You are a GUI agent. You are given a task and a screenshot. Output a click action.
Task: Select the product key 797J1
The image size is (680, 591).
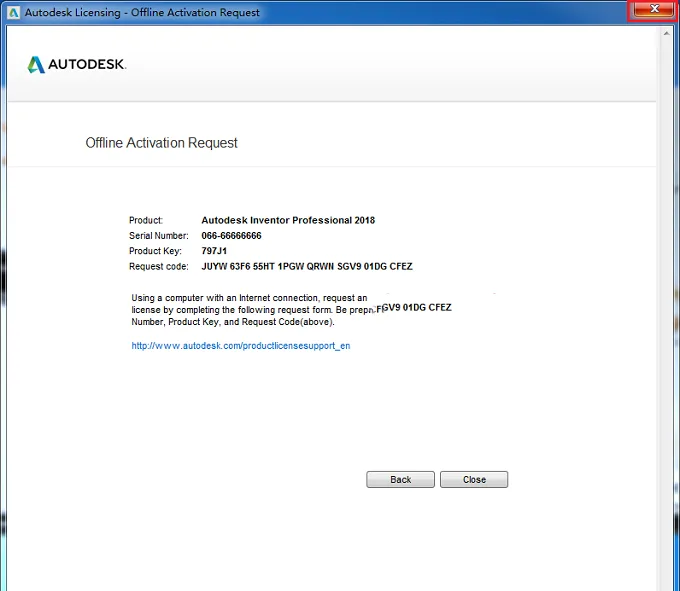pyautogui.click(x=214, y=251)
